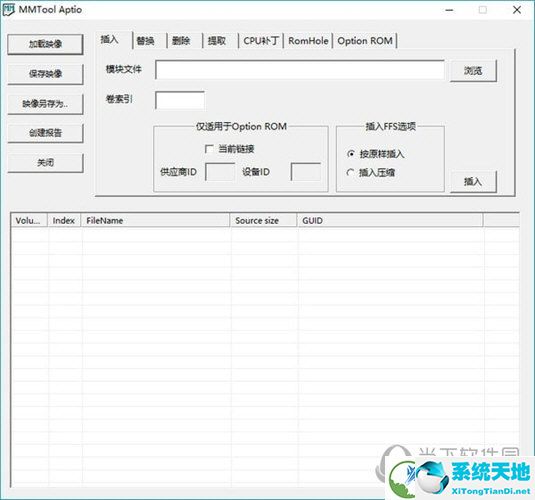Switch to the 替换 (Replace) tab
This screenshot has width=535, height=500.
click(x=149, y=41)
